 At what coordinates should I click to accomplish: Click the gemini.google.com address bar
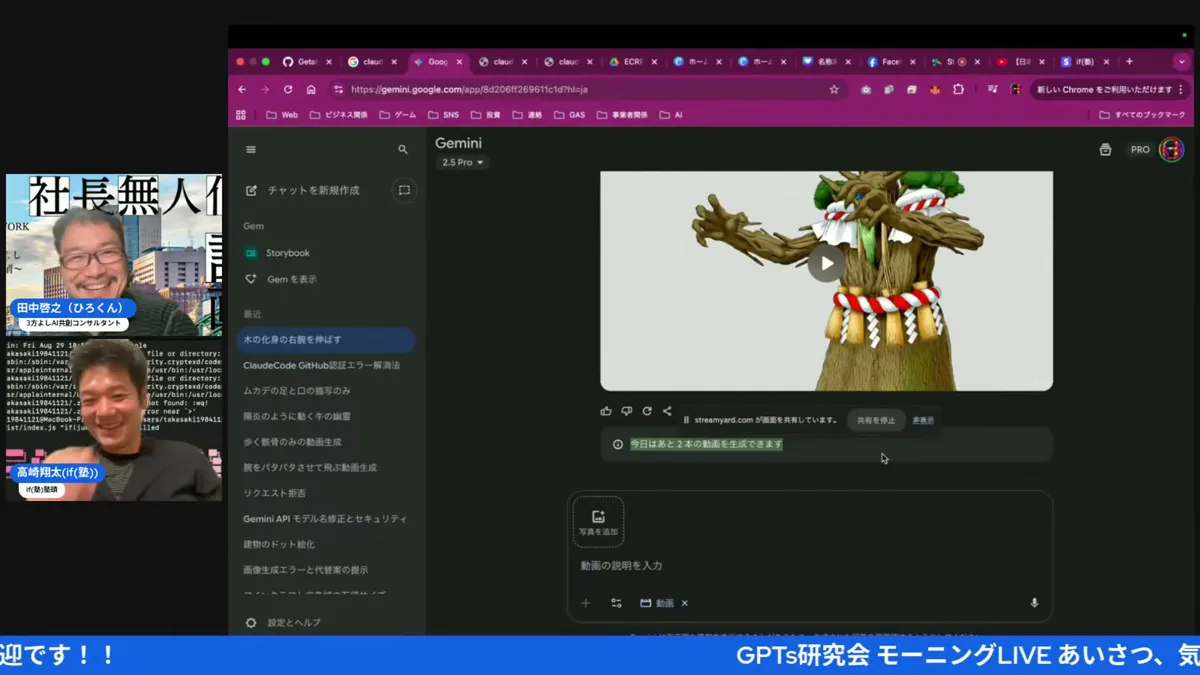[x=588, y=89]
